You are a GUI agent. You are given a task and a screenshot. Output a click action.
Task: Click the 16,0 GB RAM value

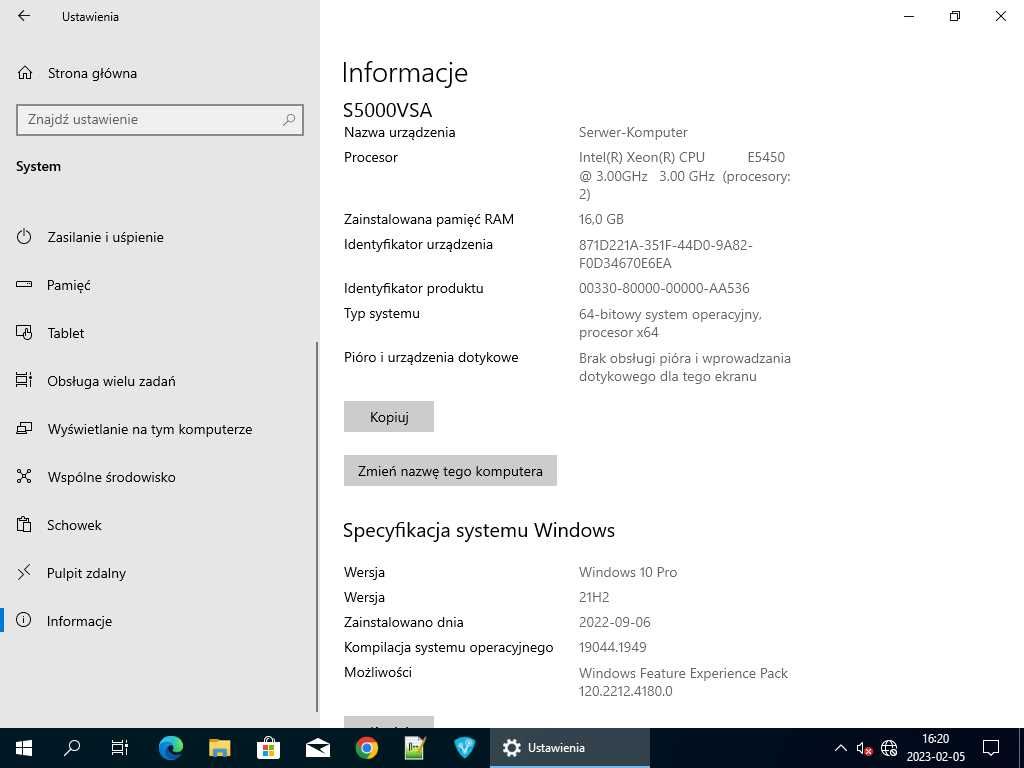[x=601, y=219]
